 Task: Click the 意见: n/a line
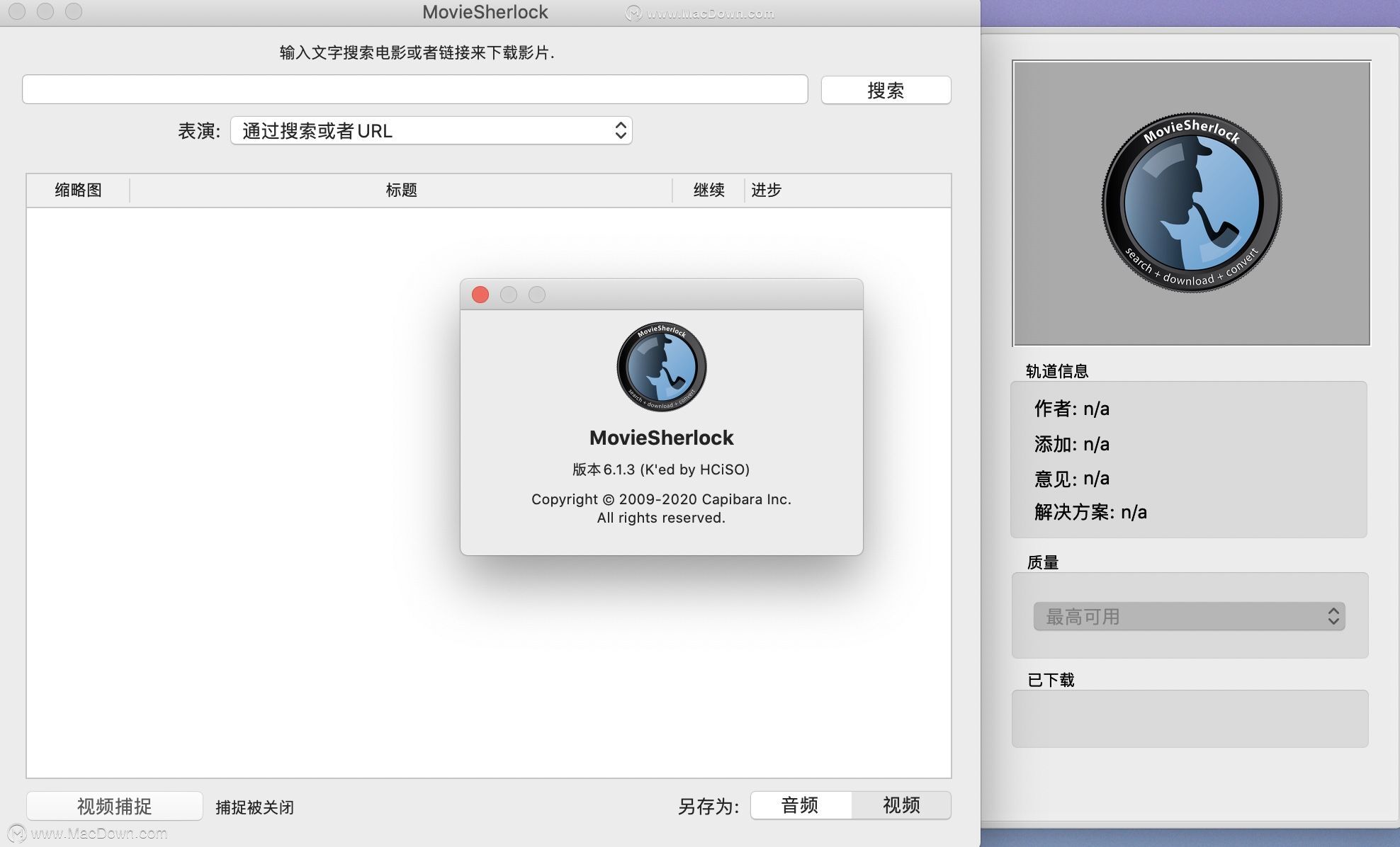click(1072, 478)
